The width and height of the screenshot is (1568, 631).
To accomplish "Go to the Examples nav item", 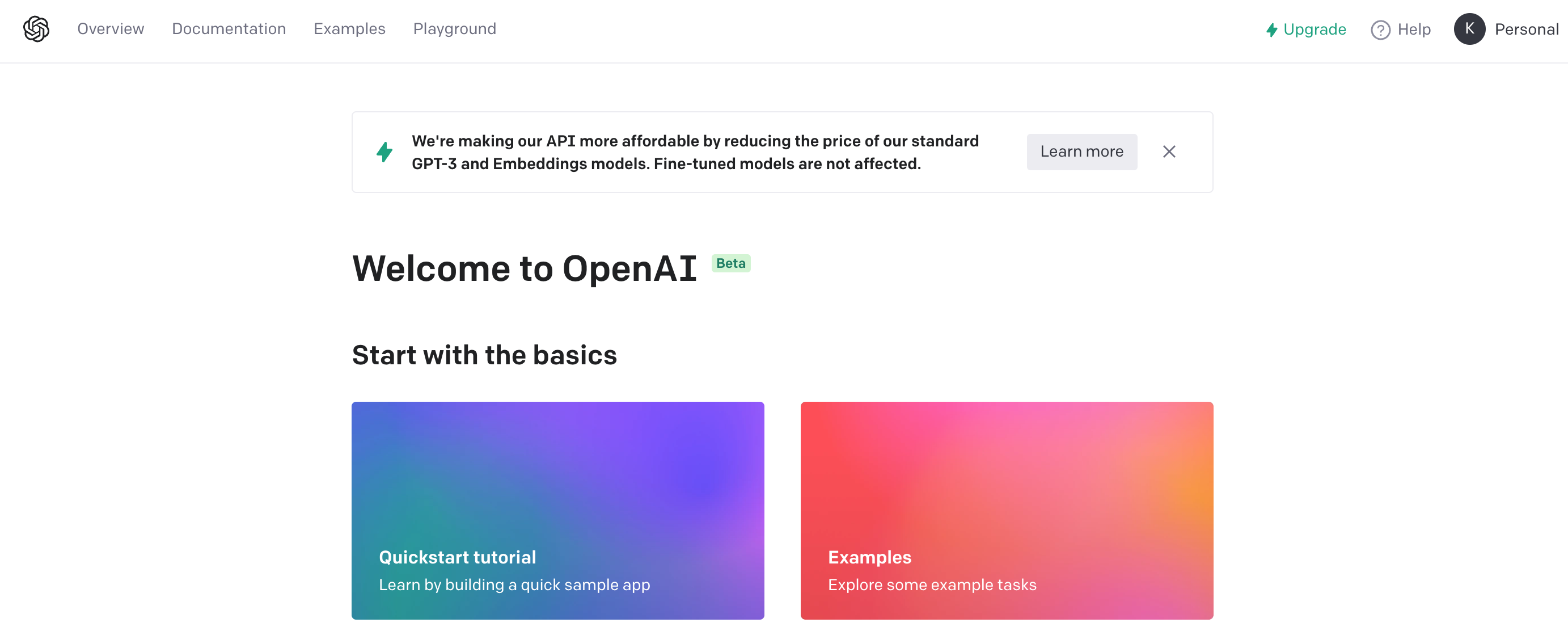I will coord(349,28).
